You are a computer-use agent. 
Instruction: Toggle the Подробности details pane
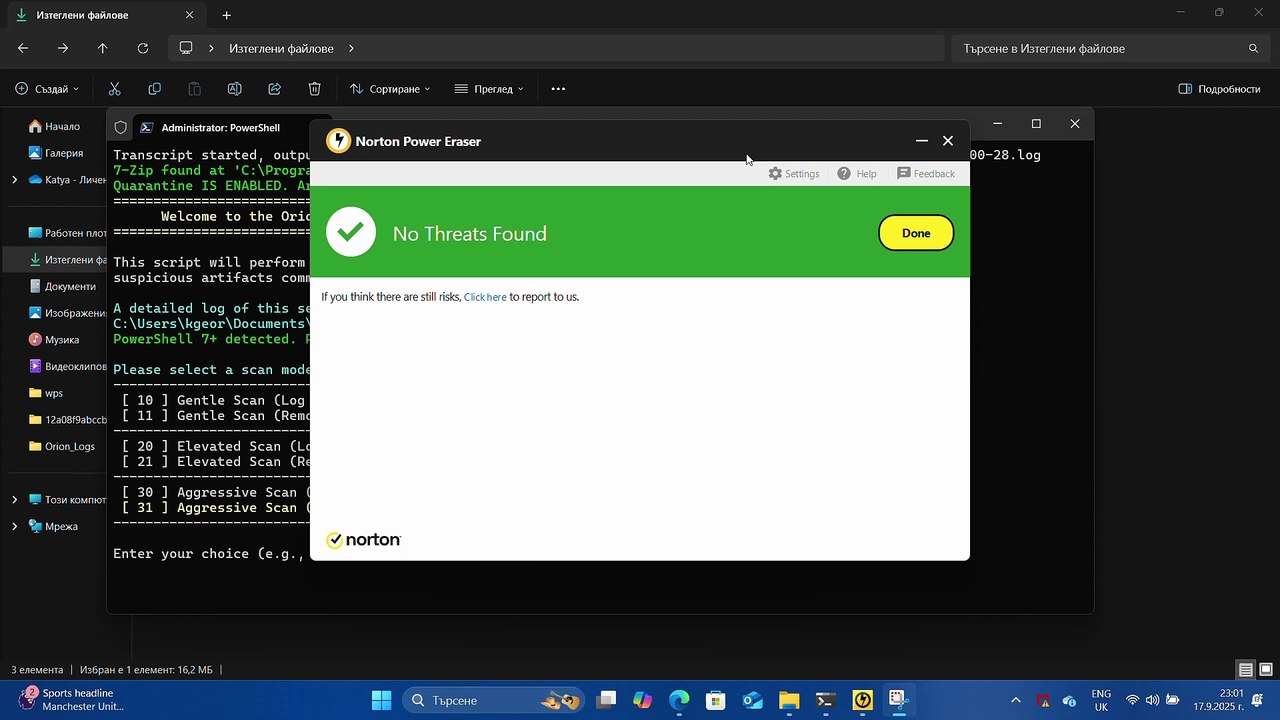pyautogui.click(x=1219, y=89)
